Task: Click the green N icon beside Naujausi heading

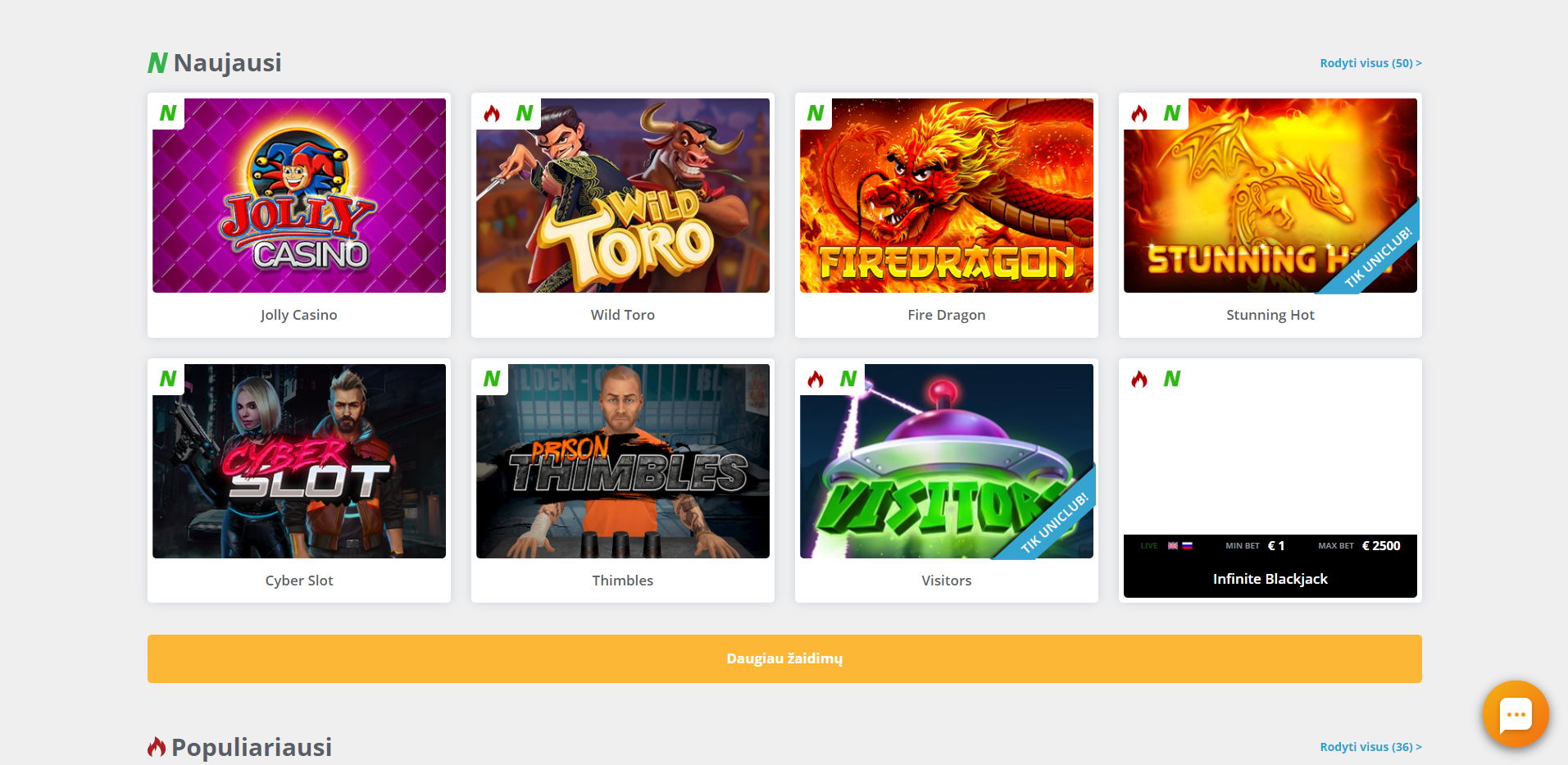Action: (x=157, y=63)
